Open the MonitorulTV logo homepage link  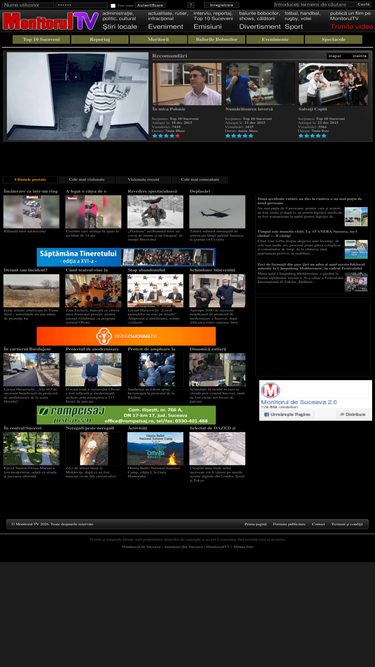[50, 21]
